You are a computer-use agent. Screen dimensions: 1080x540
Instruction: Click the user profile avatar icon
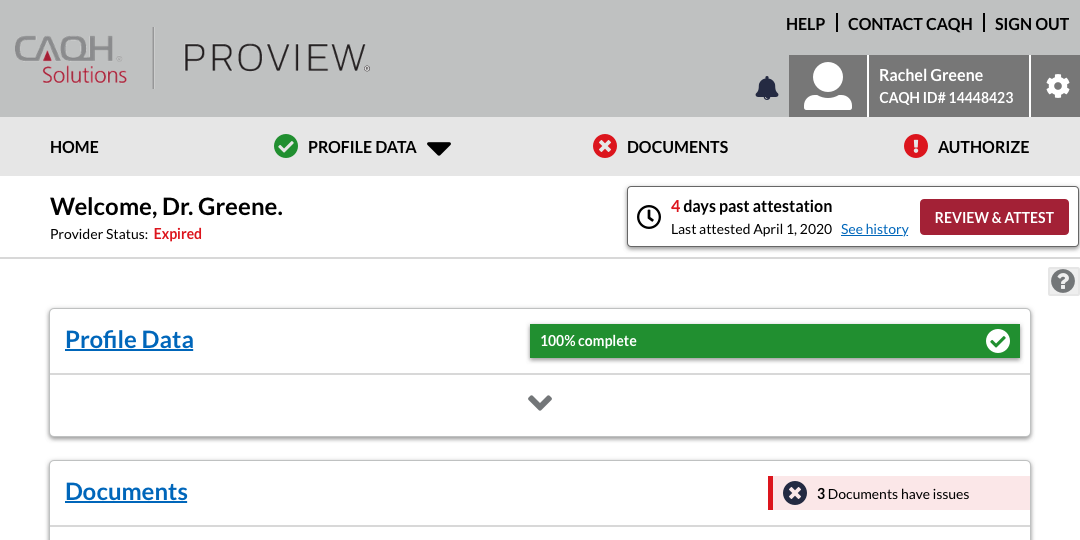click(x=828, y=86)
